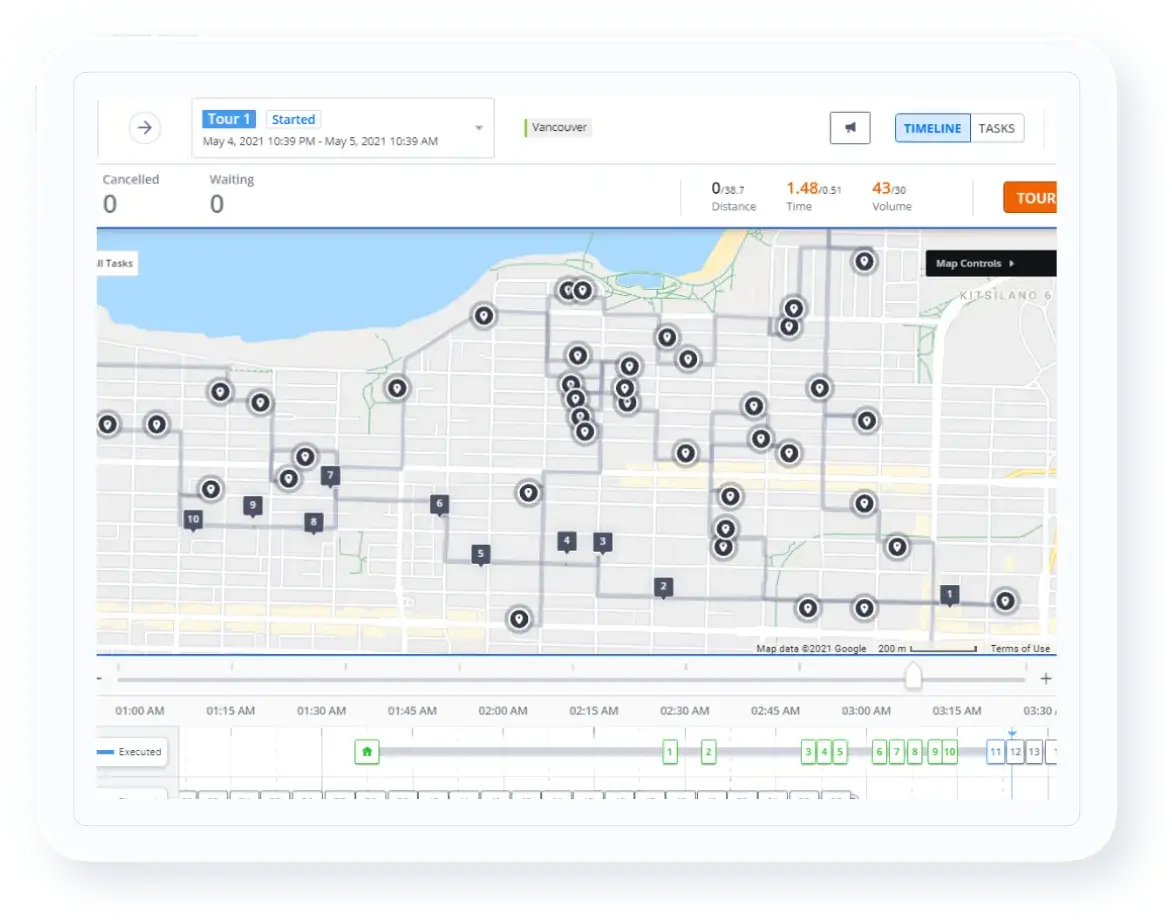Toggle the All Tasks map filter
The height and width of the screenshot is (920, 1172).
click(115, 264)
